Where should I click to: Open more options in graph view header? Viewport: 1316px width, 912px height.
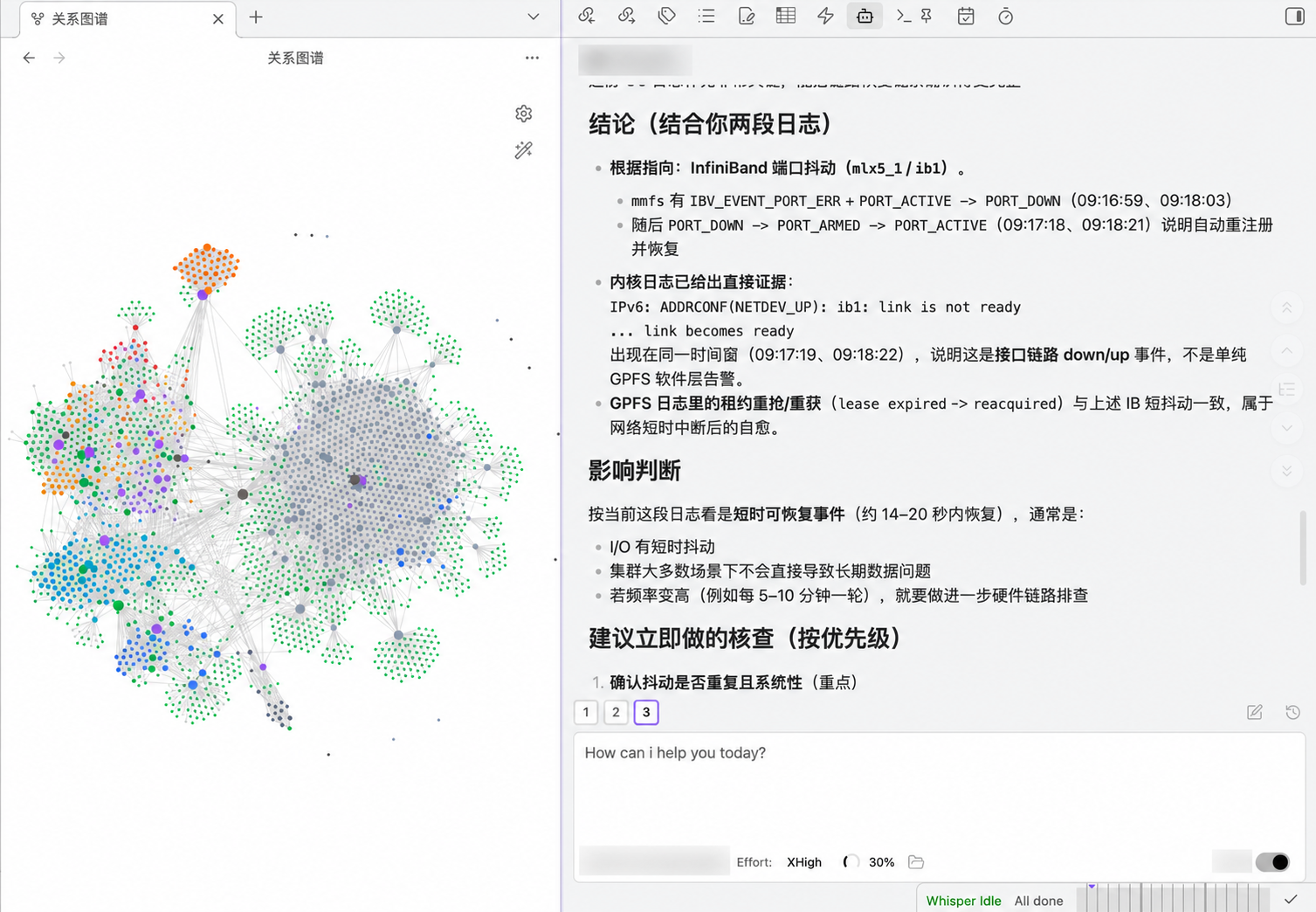pyautogui.click(x=532, y=58)
